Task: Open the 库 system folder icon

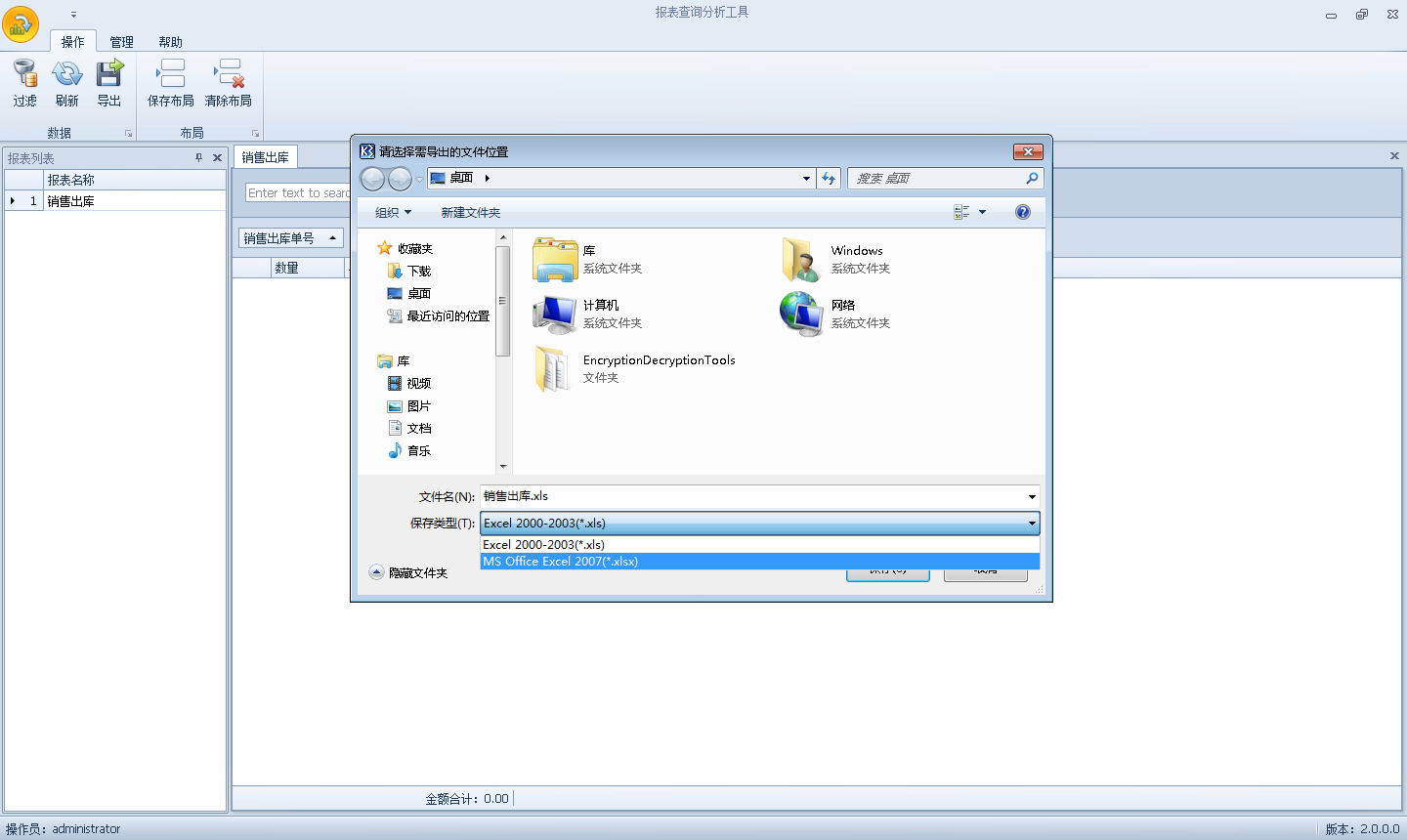Action: [555, 260]
